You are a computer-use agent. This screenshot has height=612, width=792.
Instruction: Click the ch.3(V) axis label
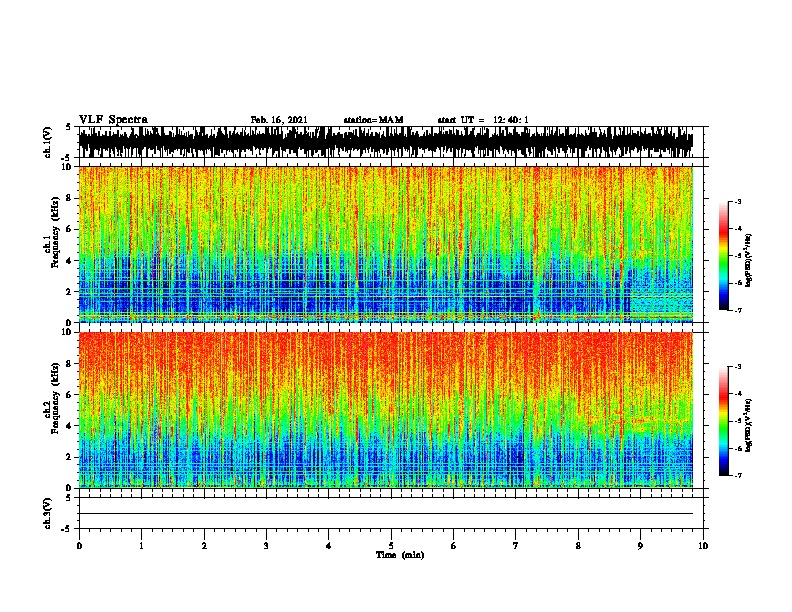tap(48, 513)
